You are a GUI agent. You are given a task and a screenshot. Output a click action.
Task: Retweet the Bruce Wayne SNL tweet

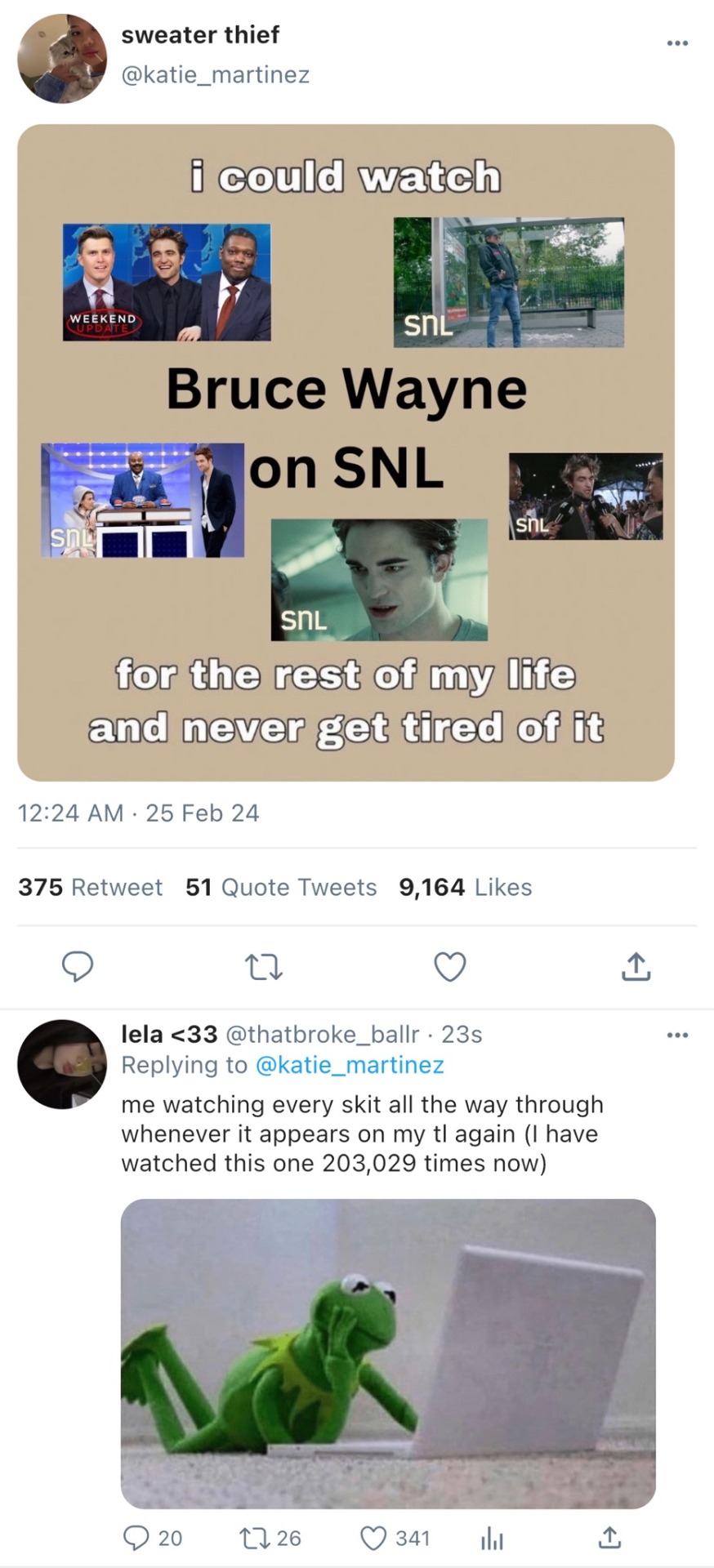pos(264,967)
